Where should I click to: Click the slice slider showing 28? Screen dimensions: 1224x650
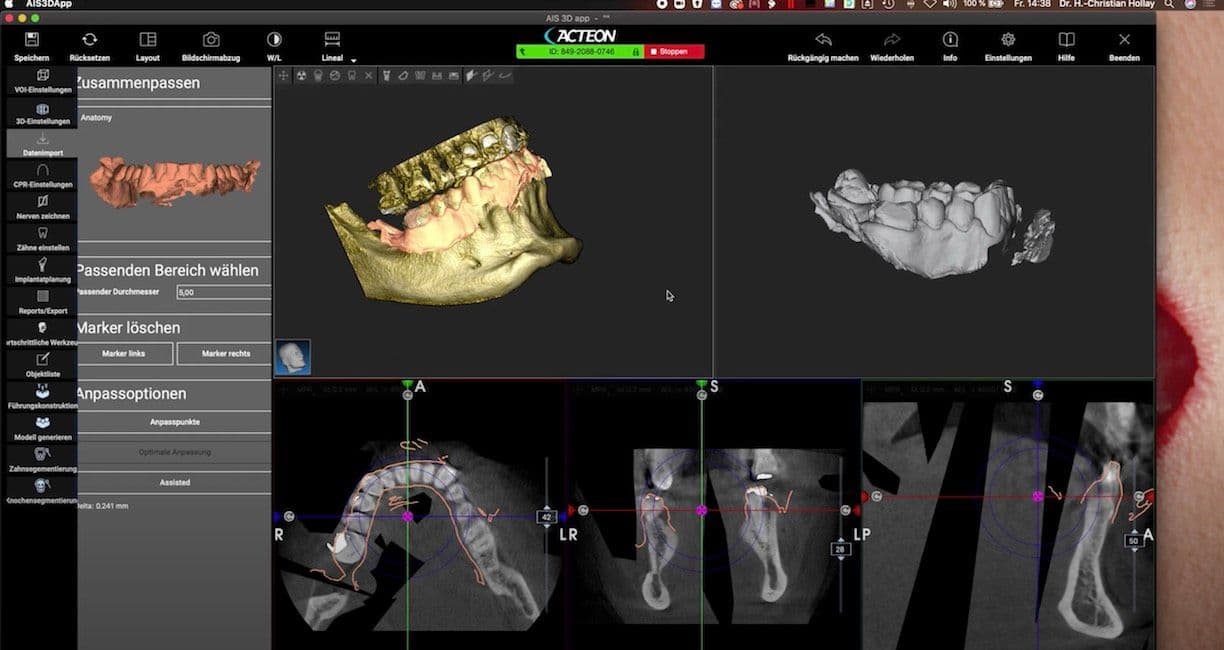point(840,549)
